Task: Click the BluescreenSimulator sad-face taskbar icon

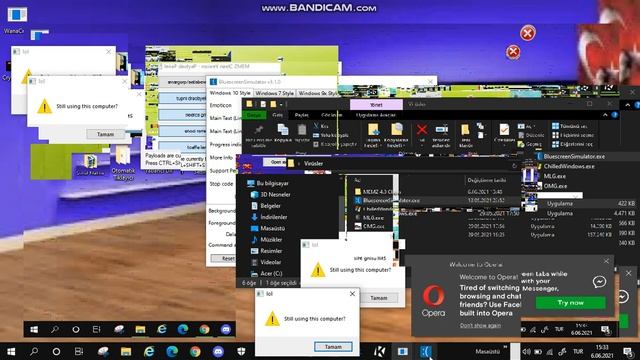Action: (x=425, y=351)
